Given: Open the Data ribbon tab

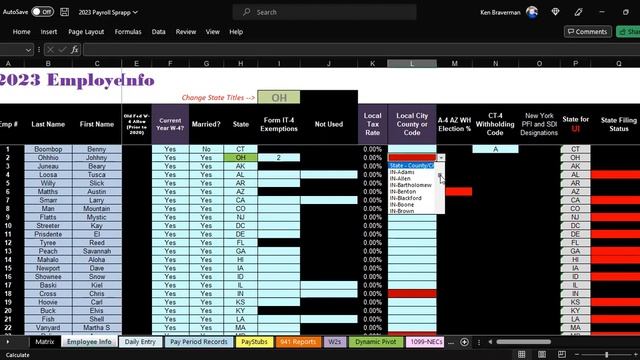Looking at the screenshot, I should pyautogui.click(x=158, y=31).
